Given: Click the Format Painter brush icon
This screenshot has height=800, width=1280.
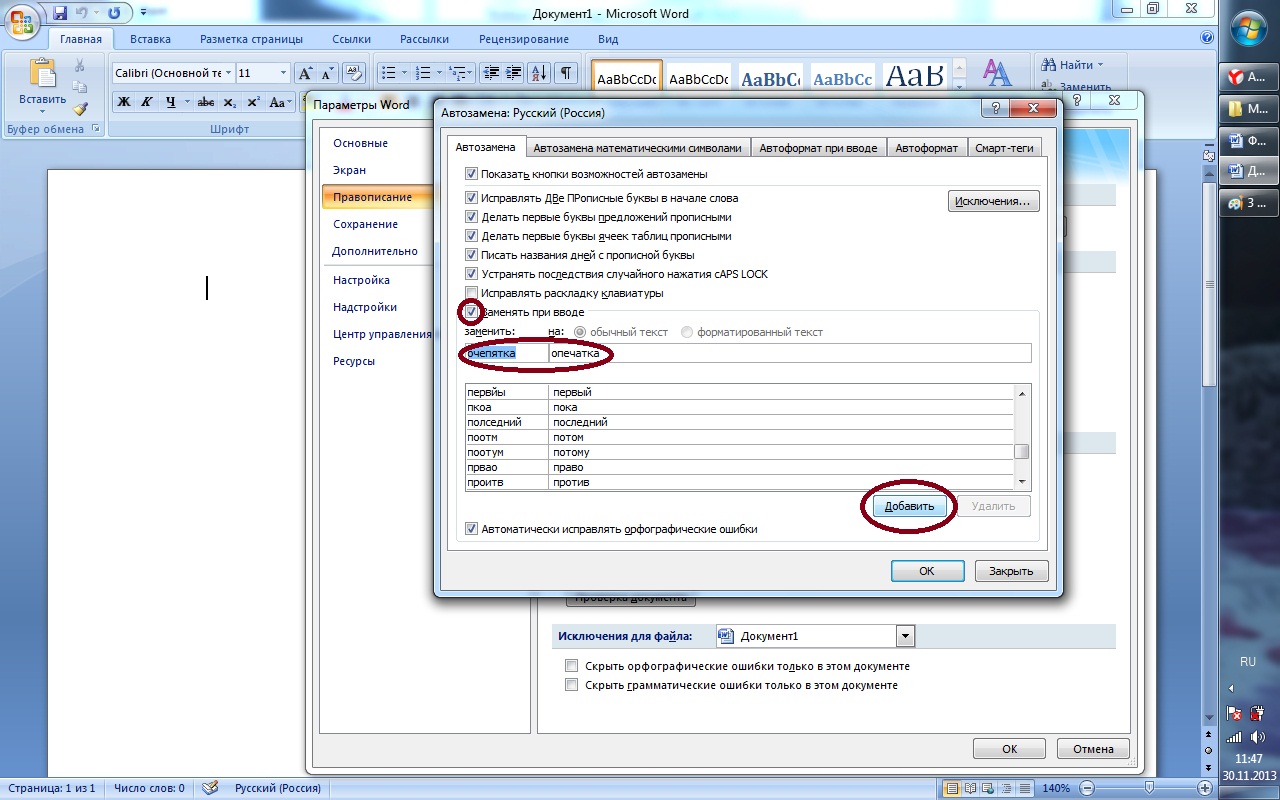Looking at the screenshot, I should 80,109.
